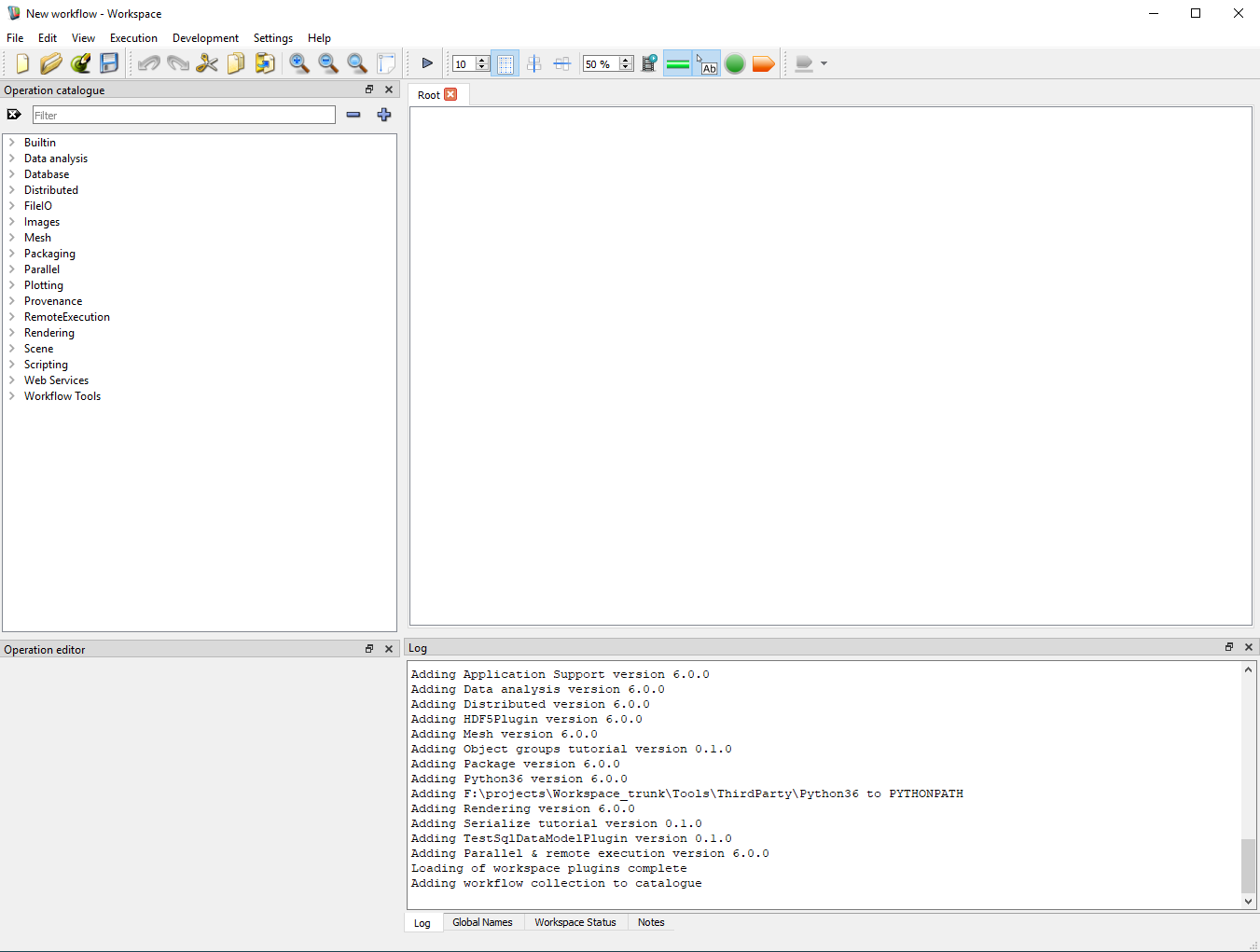Expand the Data analysis category
This screenshot has height=952, width=1260.
[x=12, y=159]
